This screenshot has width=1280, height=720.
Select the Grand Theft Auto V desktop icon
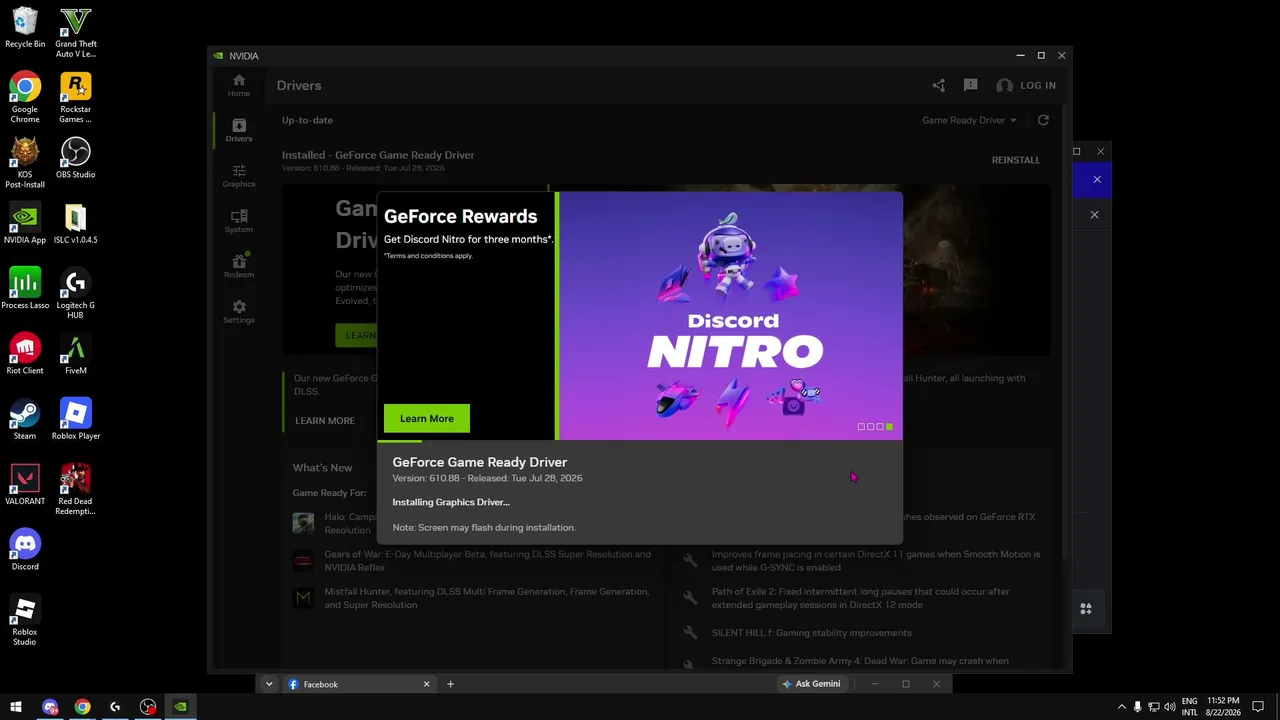(76, 33)
